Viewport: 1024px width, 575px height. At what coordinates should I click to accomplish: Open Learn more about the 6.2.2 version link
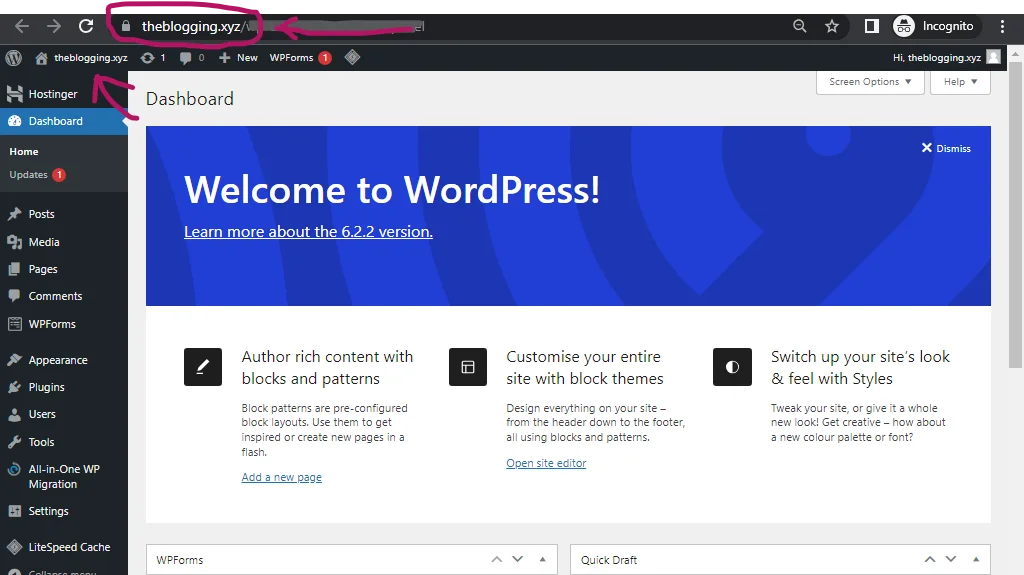[x=308, y=232]
